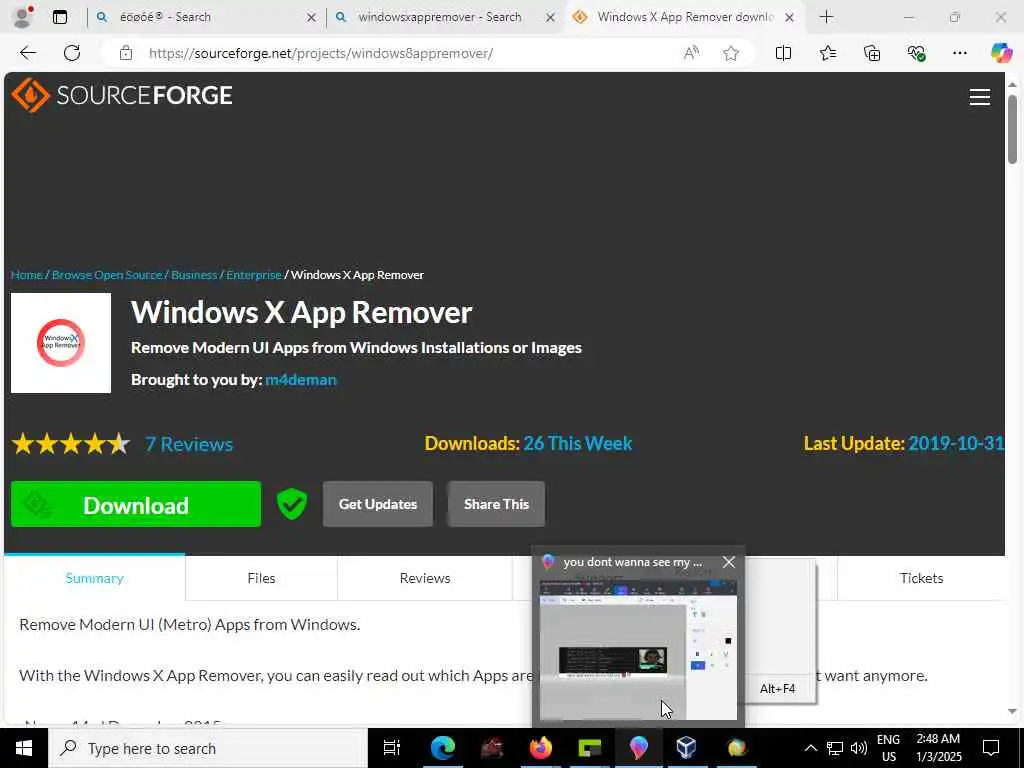Open the Windows Start menu

24,748
